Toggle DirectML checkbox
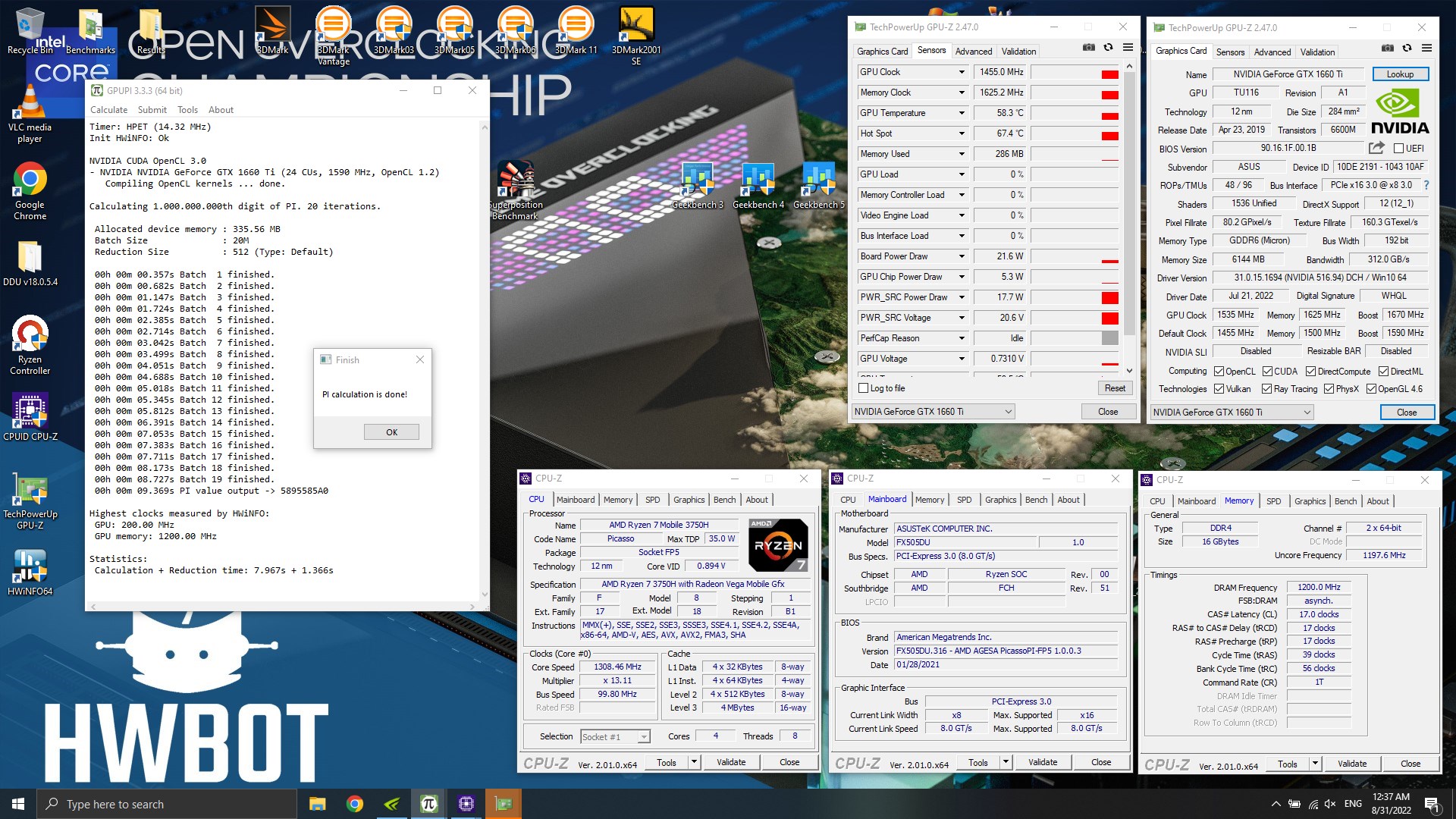1456x819 pixels. click(1384, 372)
